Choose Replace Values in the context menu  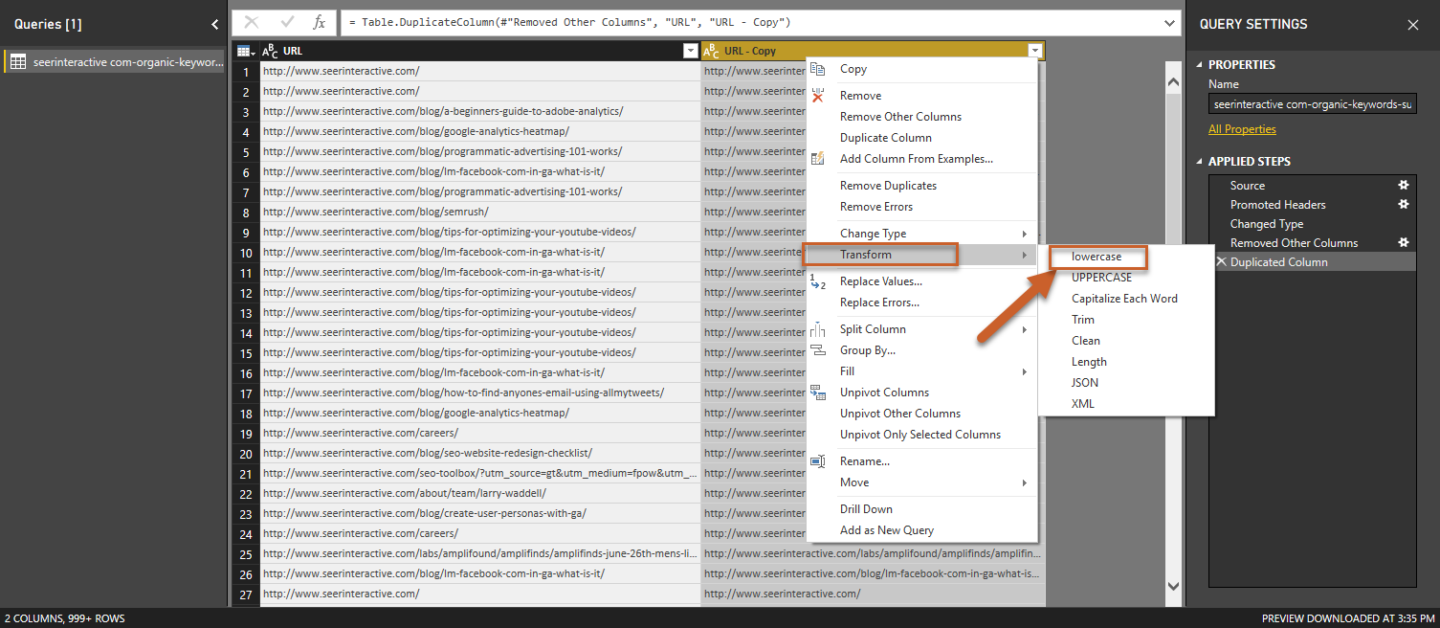[880, 282]
